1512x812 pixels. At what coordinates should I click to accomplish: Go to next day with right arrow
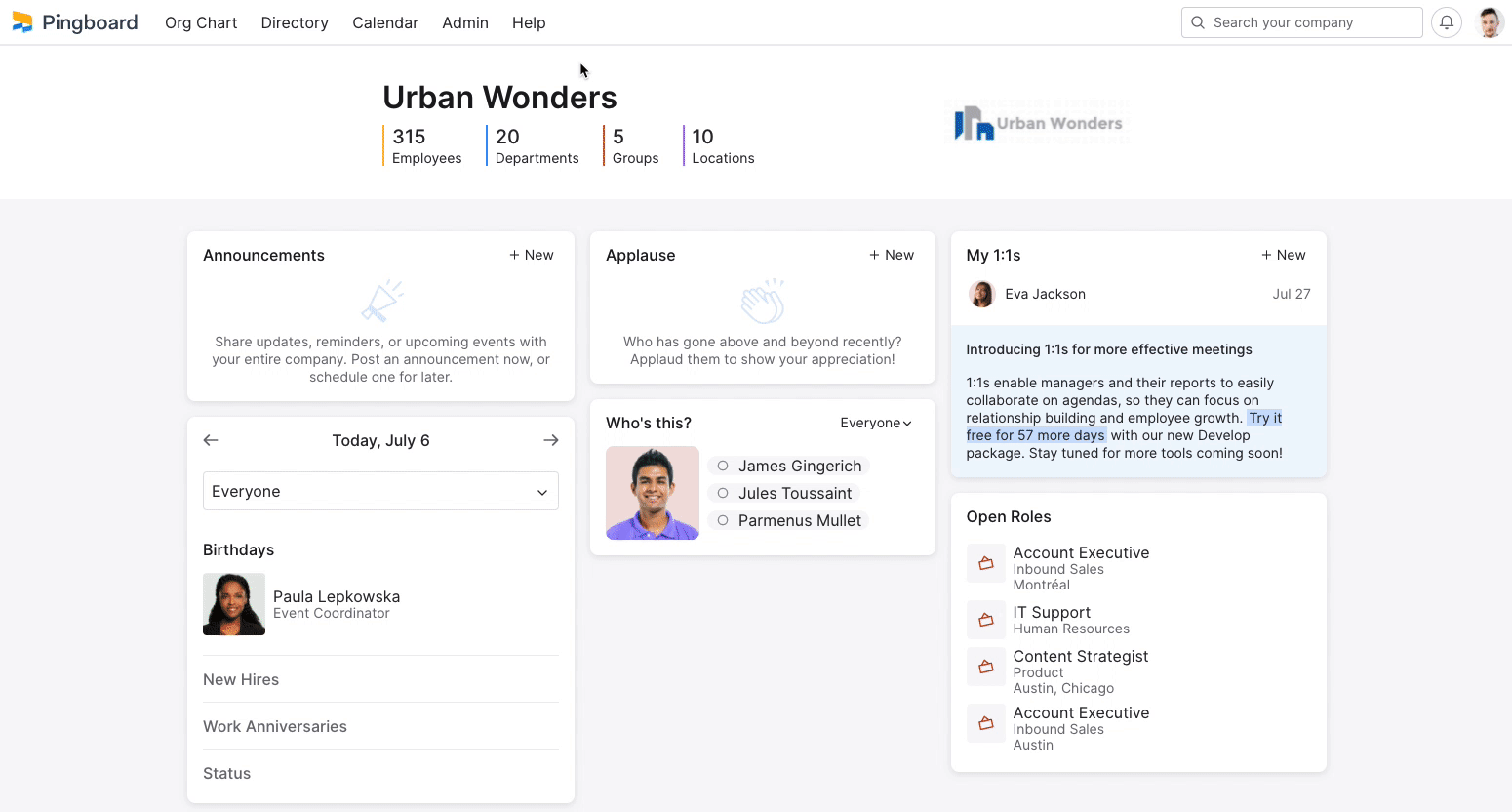pyautogui.click(x=550, y=440)
